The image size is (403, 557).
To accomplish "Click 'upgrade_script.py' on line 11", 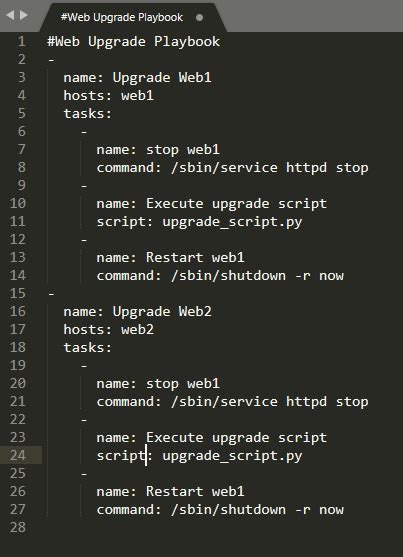I will (232, 222).
